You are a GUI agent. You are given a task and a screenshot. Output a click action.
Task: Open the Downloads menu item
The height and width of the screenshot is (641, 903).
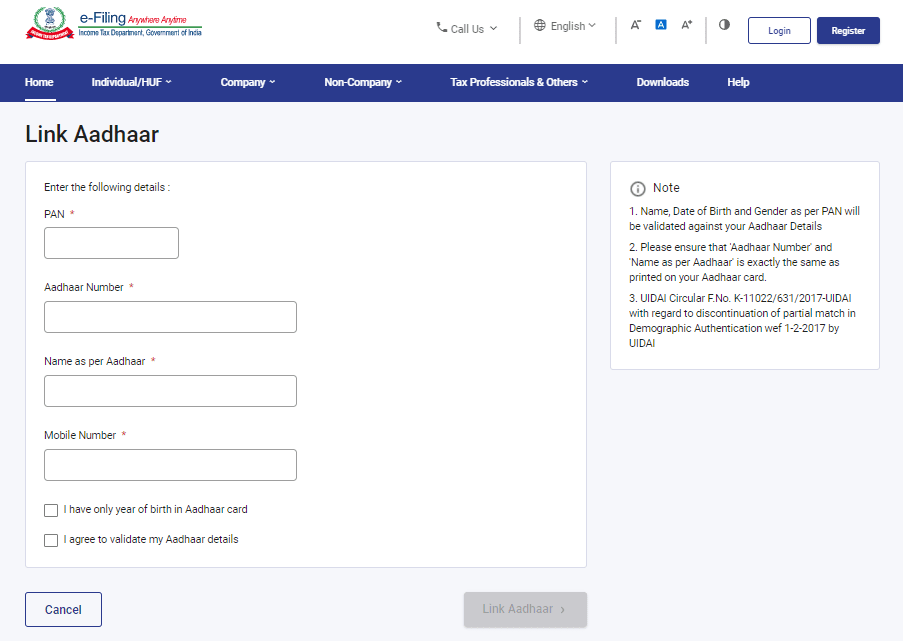point(663,82)
